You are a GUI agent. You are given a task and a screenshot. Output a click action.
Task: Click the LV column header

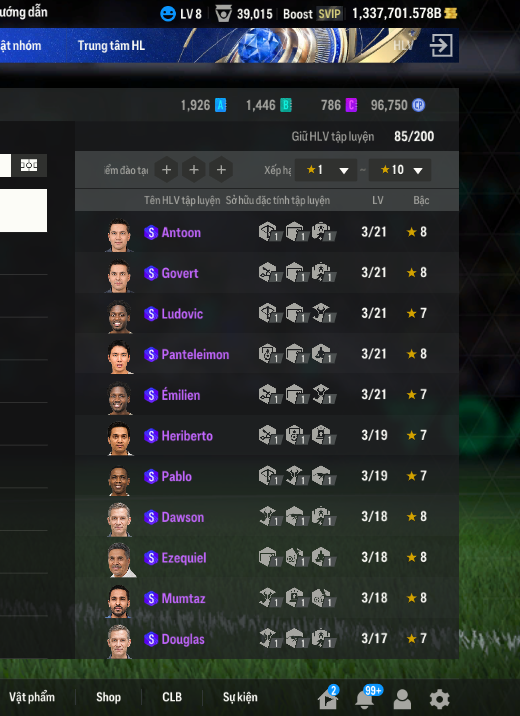tap(378, 200)
